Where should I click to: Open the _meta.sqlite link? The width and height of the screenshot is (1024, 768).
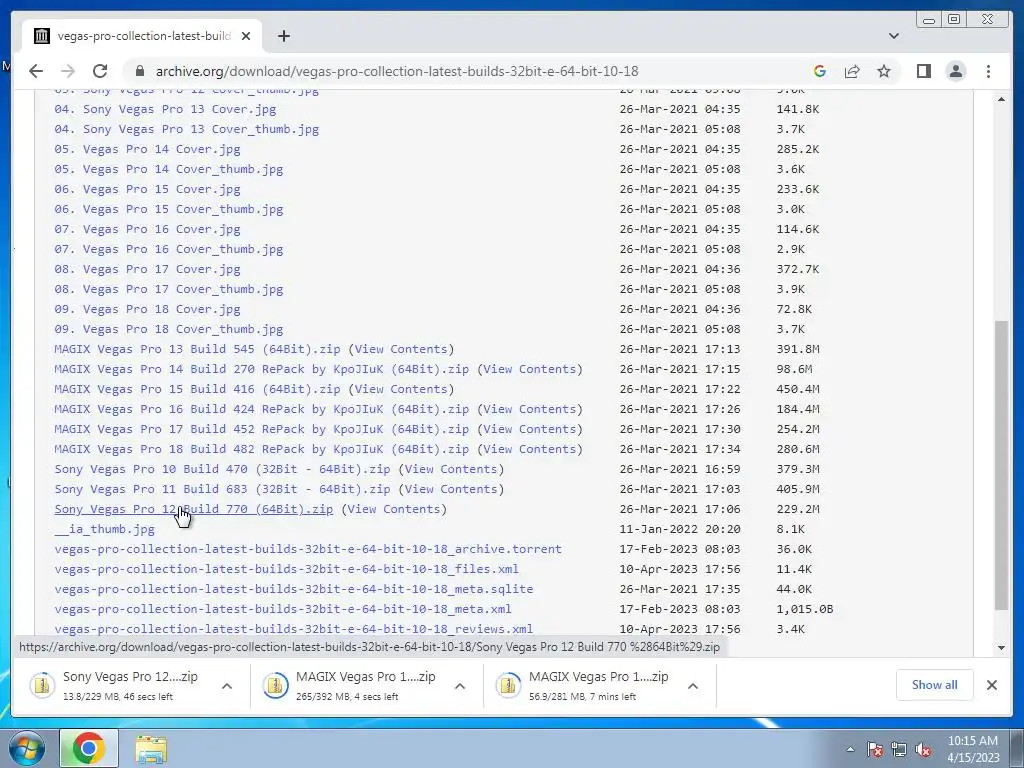click(293, 589)
